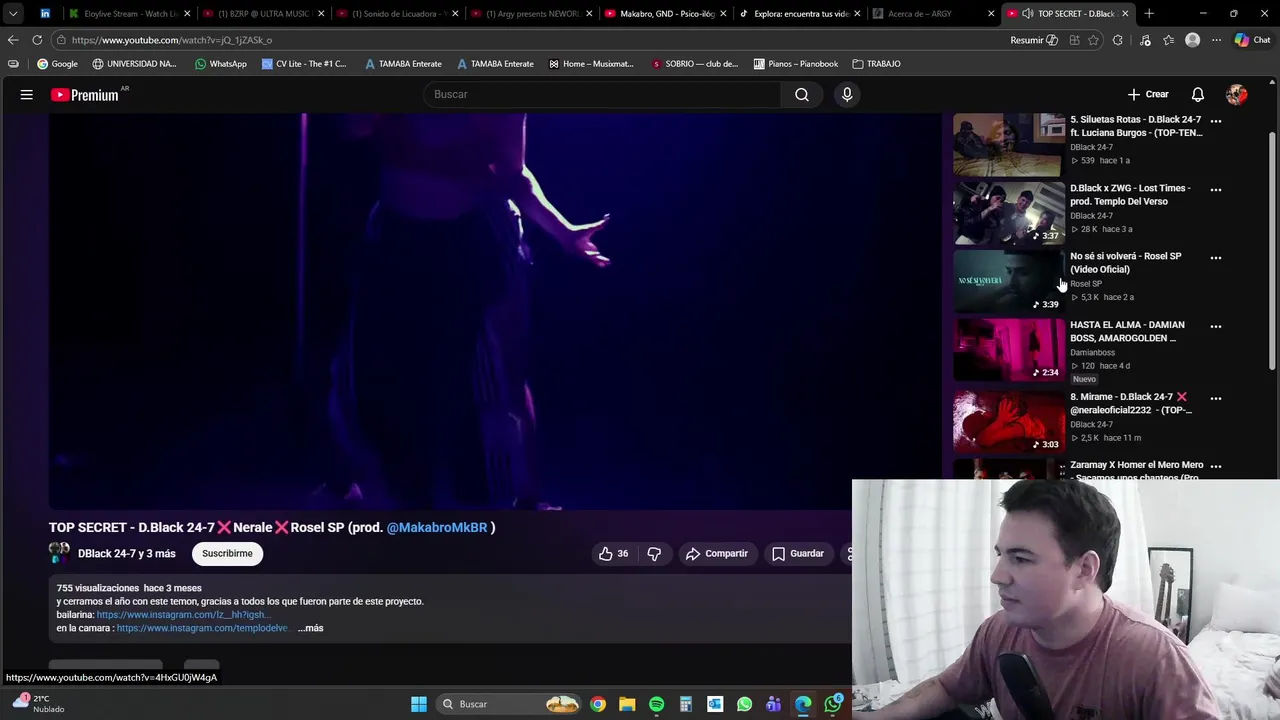The image size is (1280, 720).
Task: Go to YouTube Premium home logo
Action: [x=86, y=95]
